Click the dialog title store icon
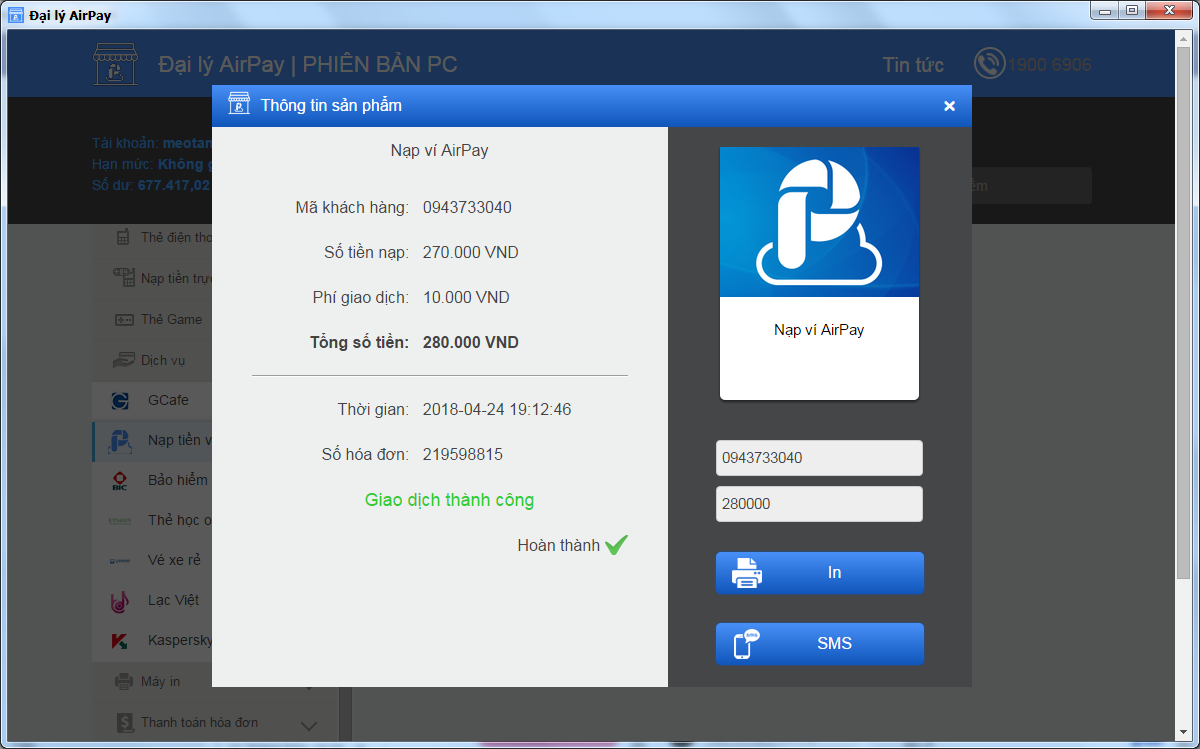 click(x=239, y=104)
